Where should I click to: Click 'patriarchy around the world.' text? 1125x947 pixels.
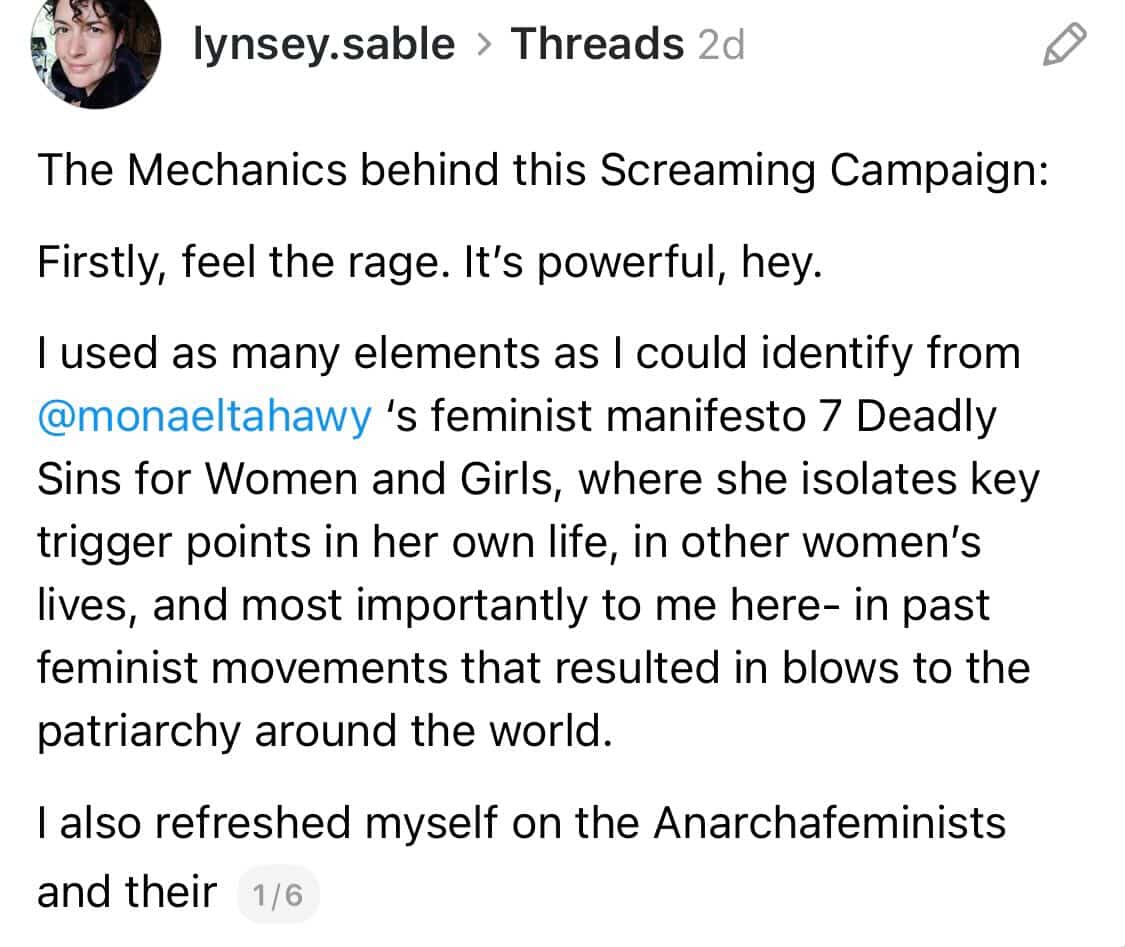(325, 731)
